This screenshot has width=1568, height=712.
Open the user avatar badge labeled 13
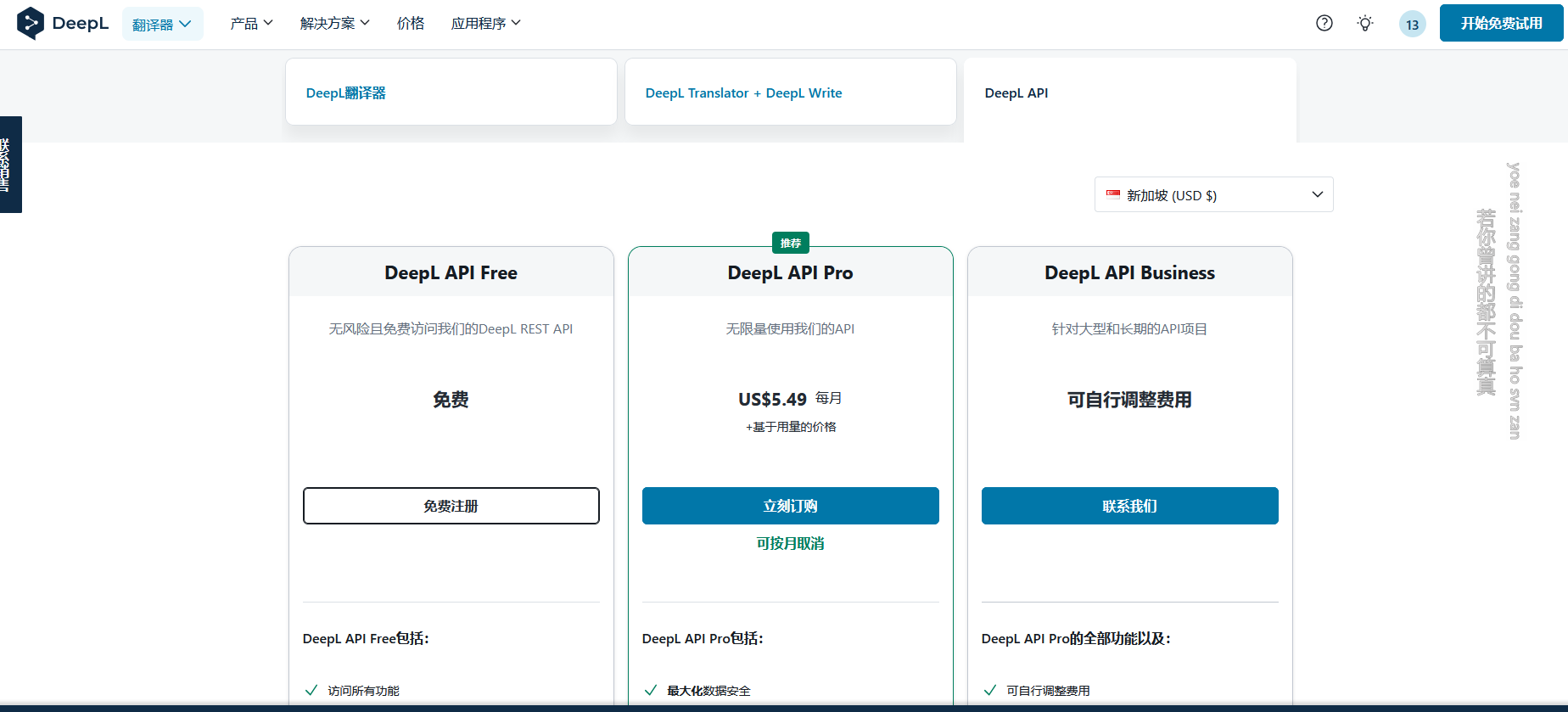point(1412,25)
